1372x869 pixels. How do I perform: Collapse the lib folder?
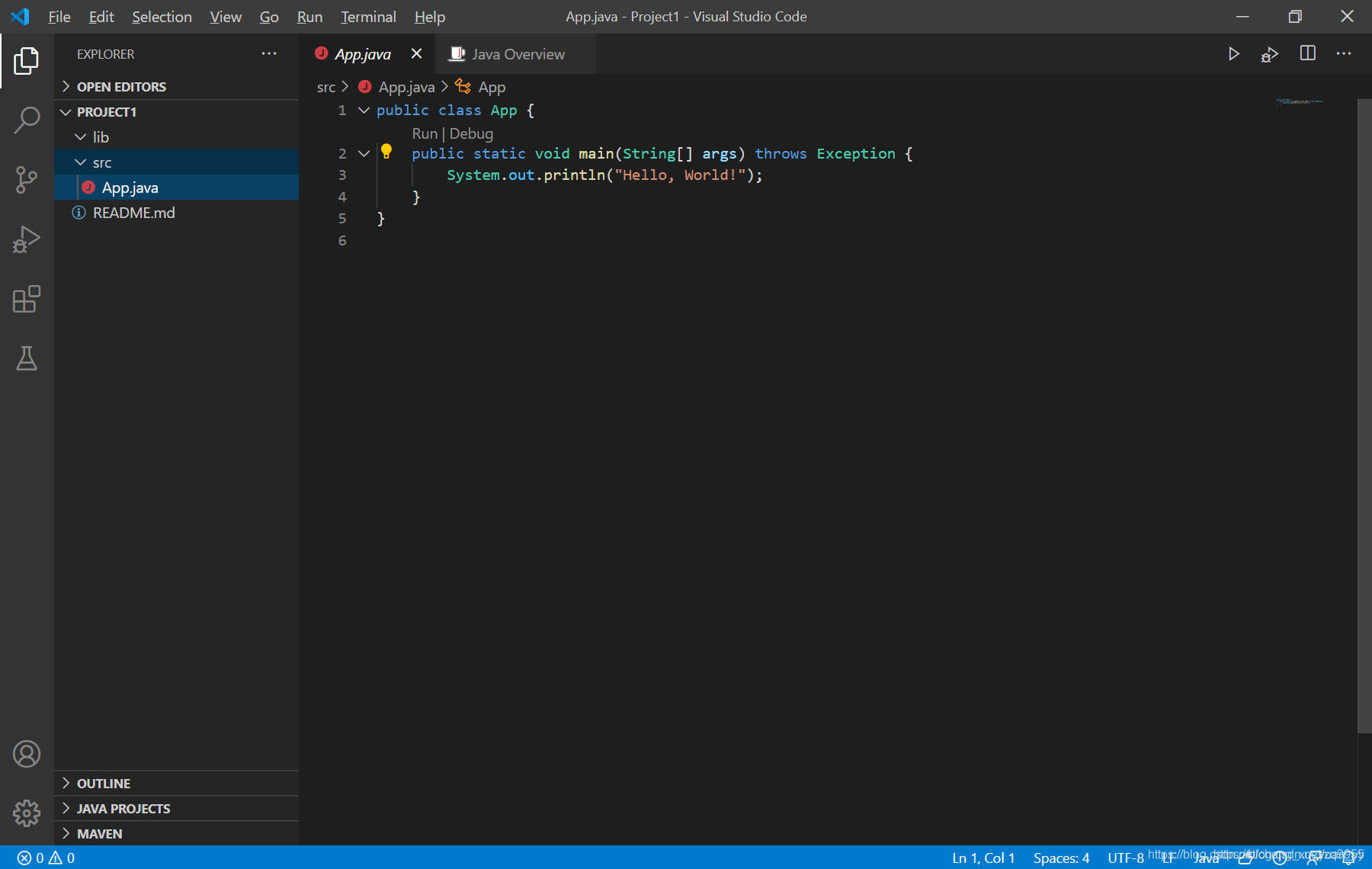coord(177,137)
